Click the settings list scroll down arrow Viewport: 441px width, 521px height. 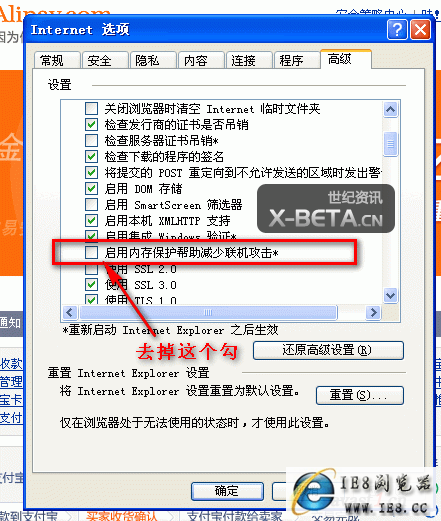(390, 295)
